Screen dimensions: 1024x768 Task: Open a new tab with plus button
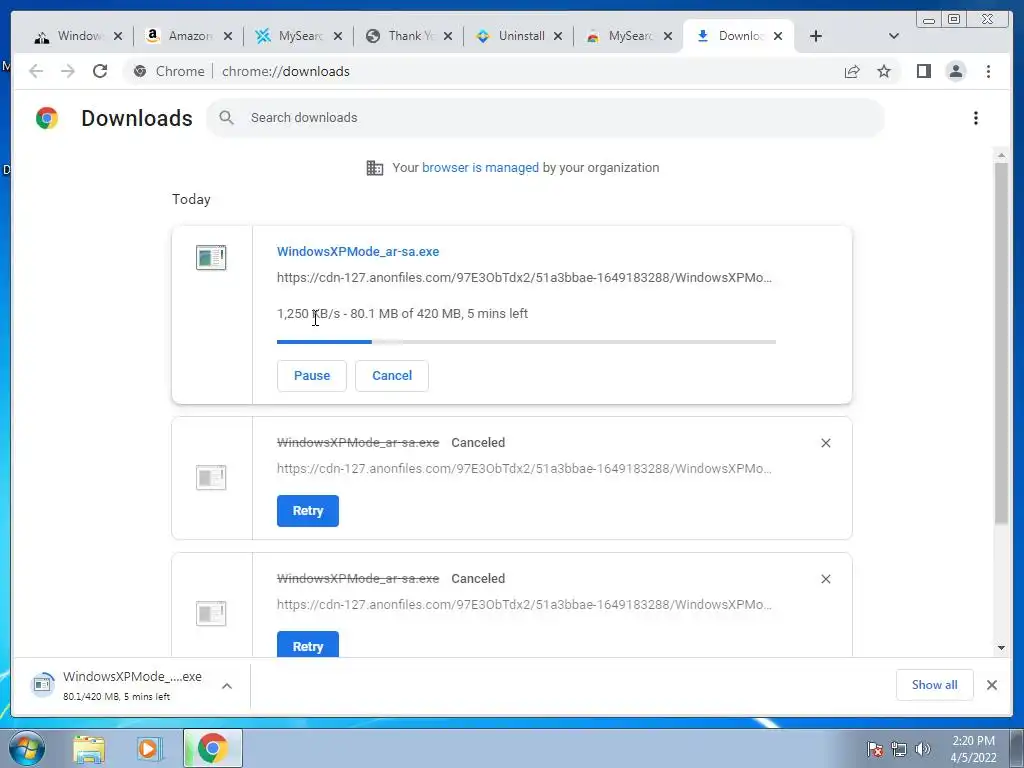pos(816,36)
